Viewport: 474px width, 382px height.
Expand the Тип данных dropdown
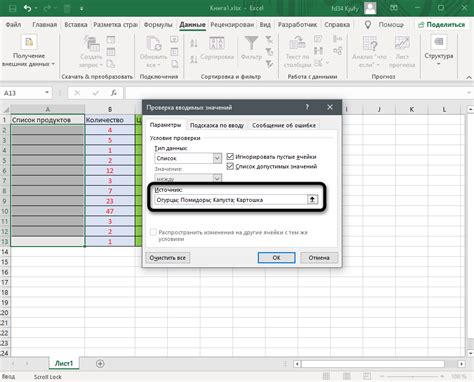click(x=217, y=158)
